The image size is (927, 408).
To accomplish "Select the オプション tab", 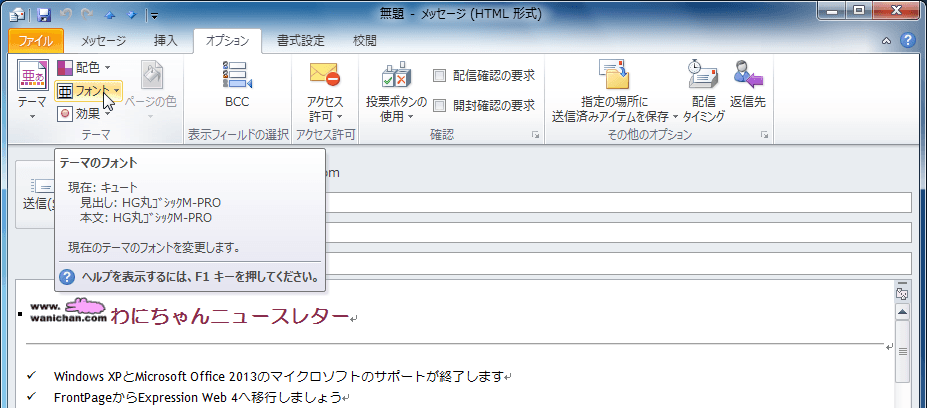I will [227, 41].
